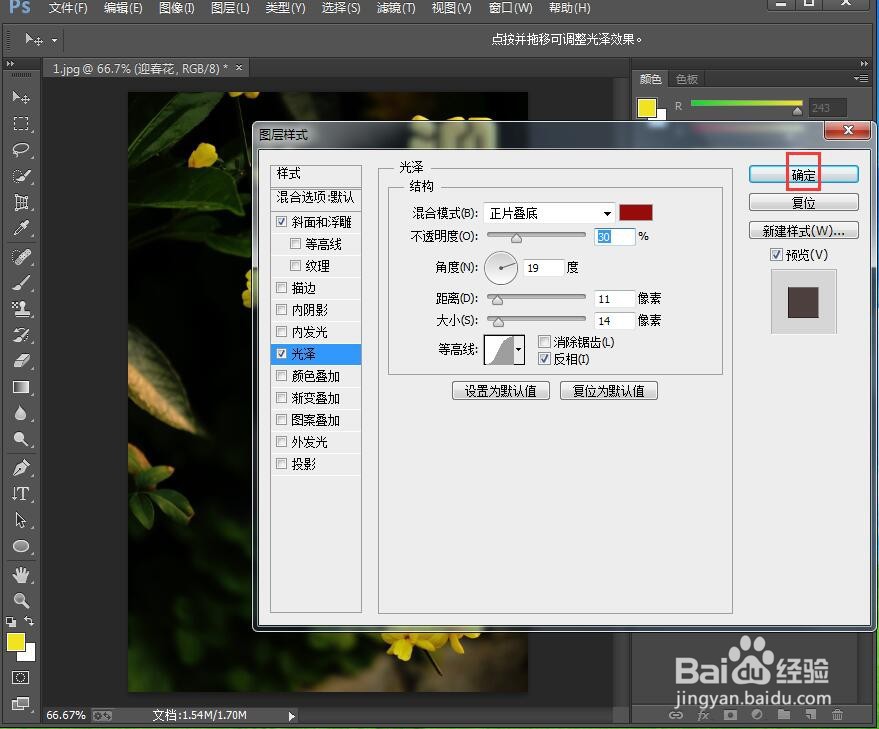Select the Ellipse shape tool

21,546
